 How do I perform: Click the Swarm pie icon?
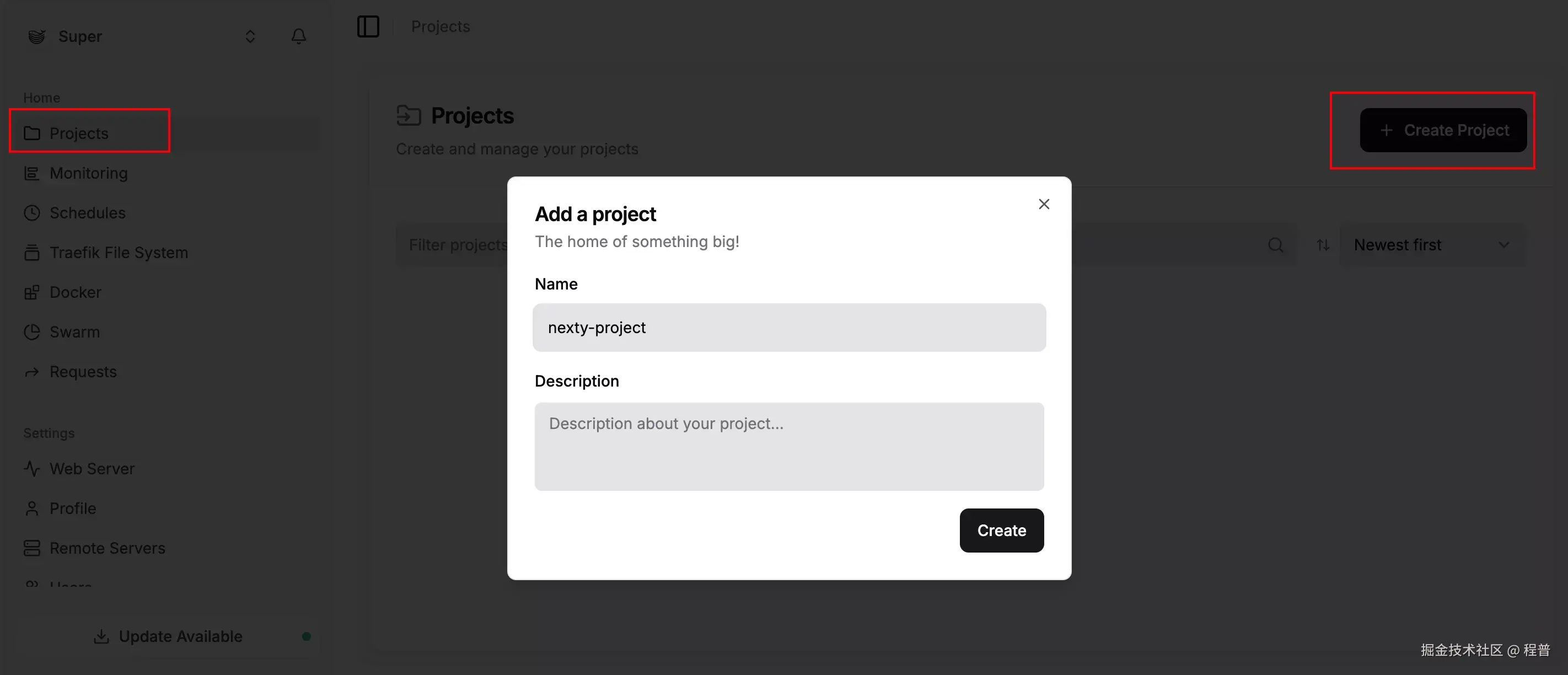click(33, 332)
